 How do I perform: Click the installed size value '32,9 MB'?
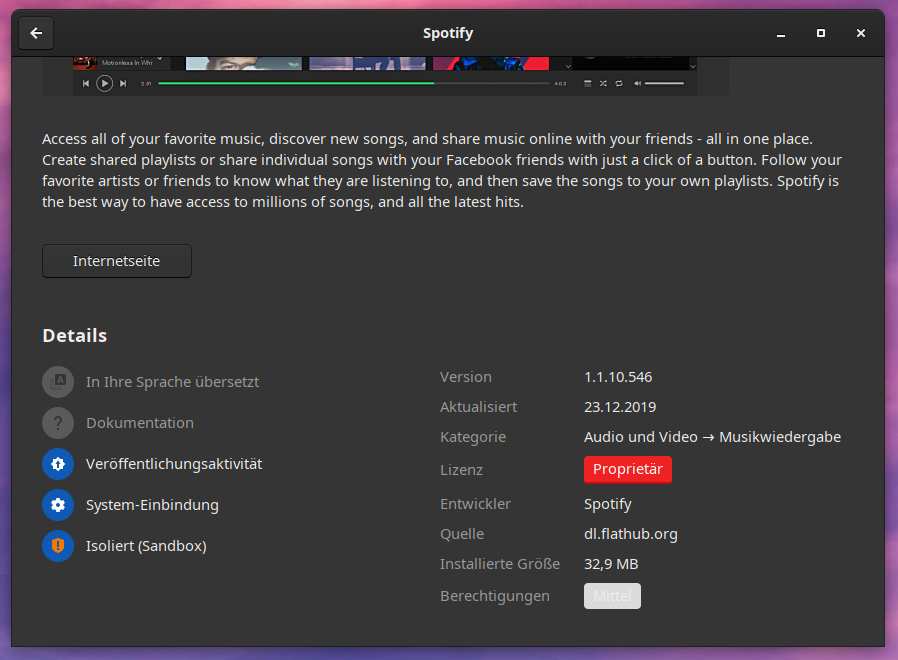(611, 564)
